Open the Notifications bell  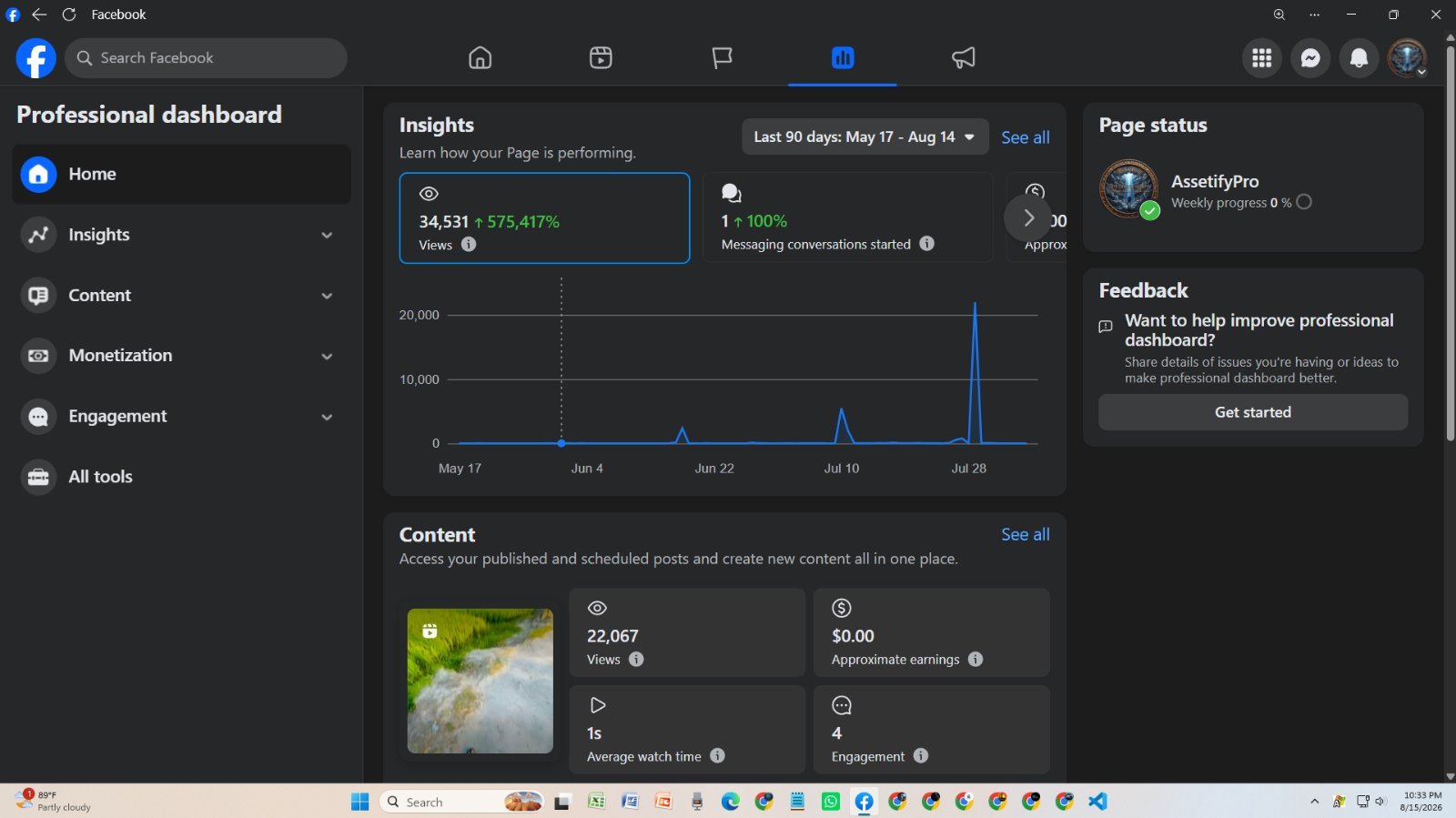[1359, 58]
